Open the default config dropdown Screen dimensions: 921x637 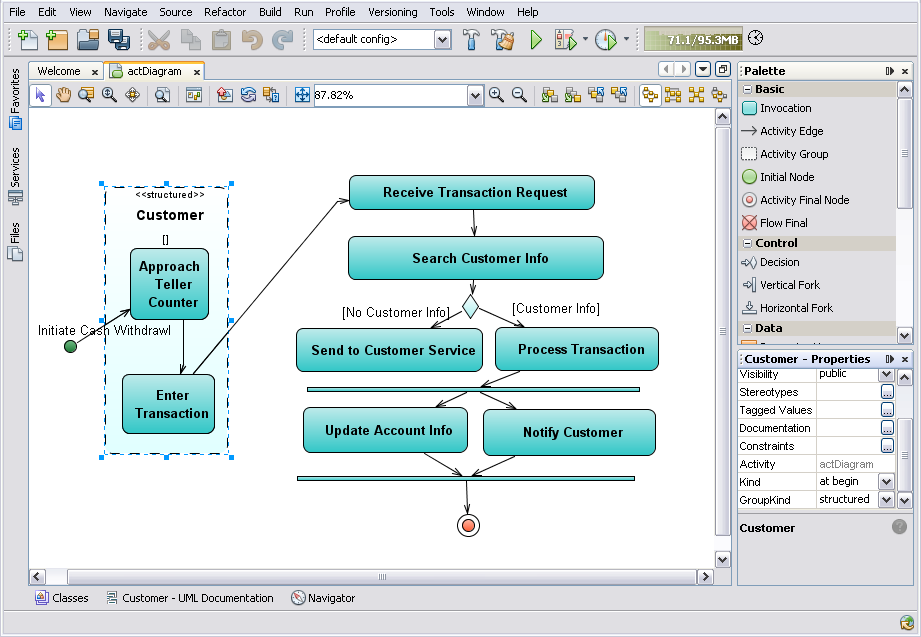(442, 40)
